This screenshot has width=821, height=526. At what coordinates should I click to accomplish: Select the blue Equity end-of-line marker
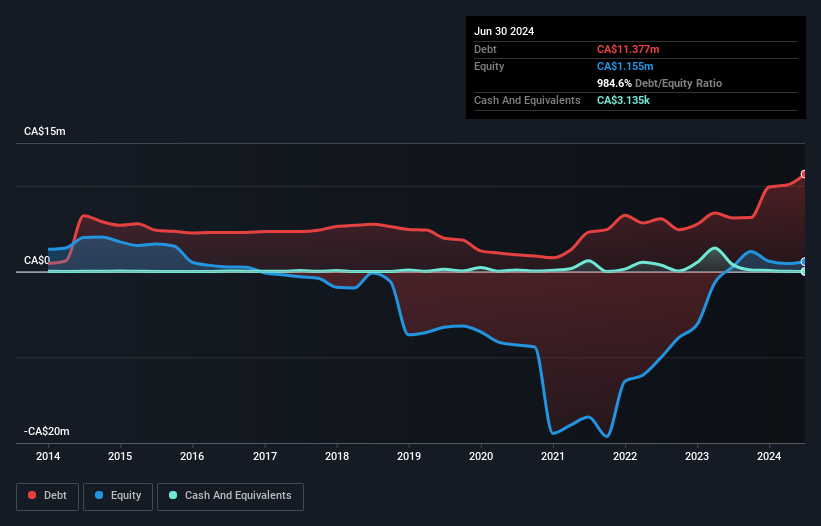[804, 261]
